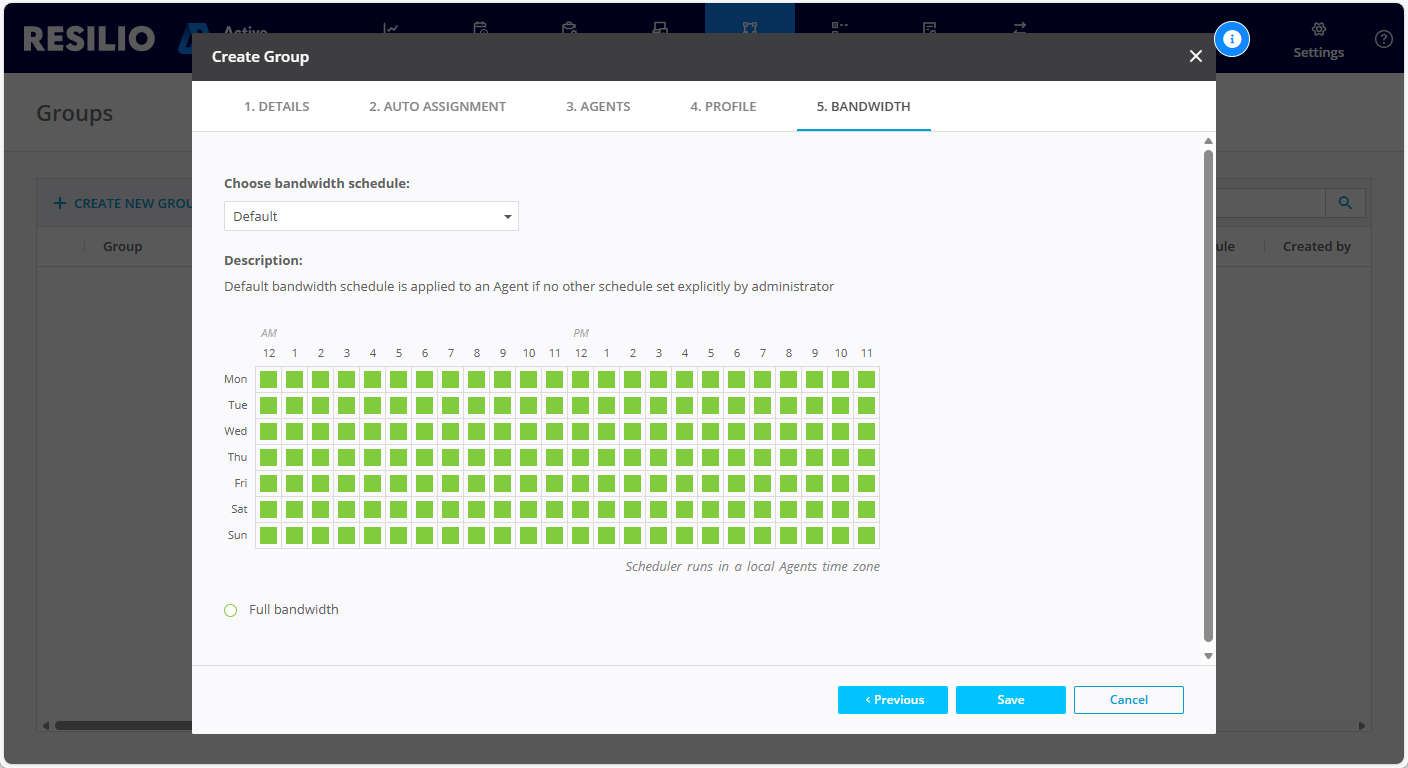Click the magnifier search icon

tap(1345, 203)
